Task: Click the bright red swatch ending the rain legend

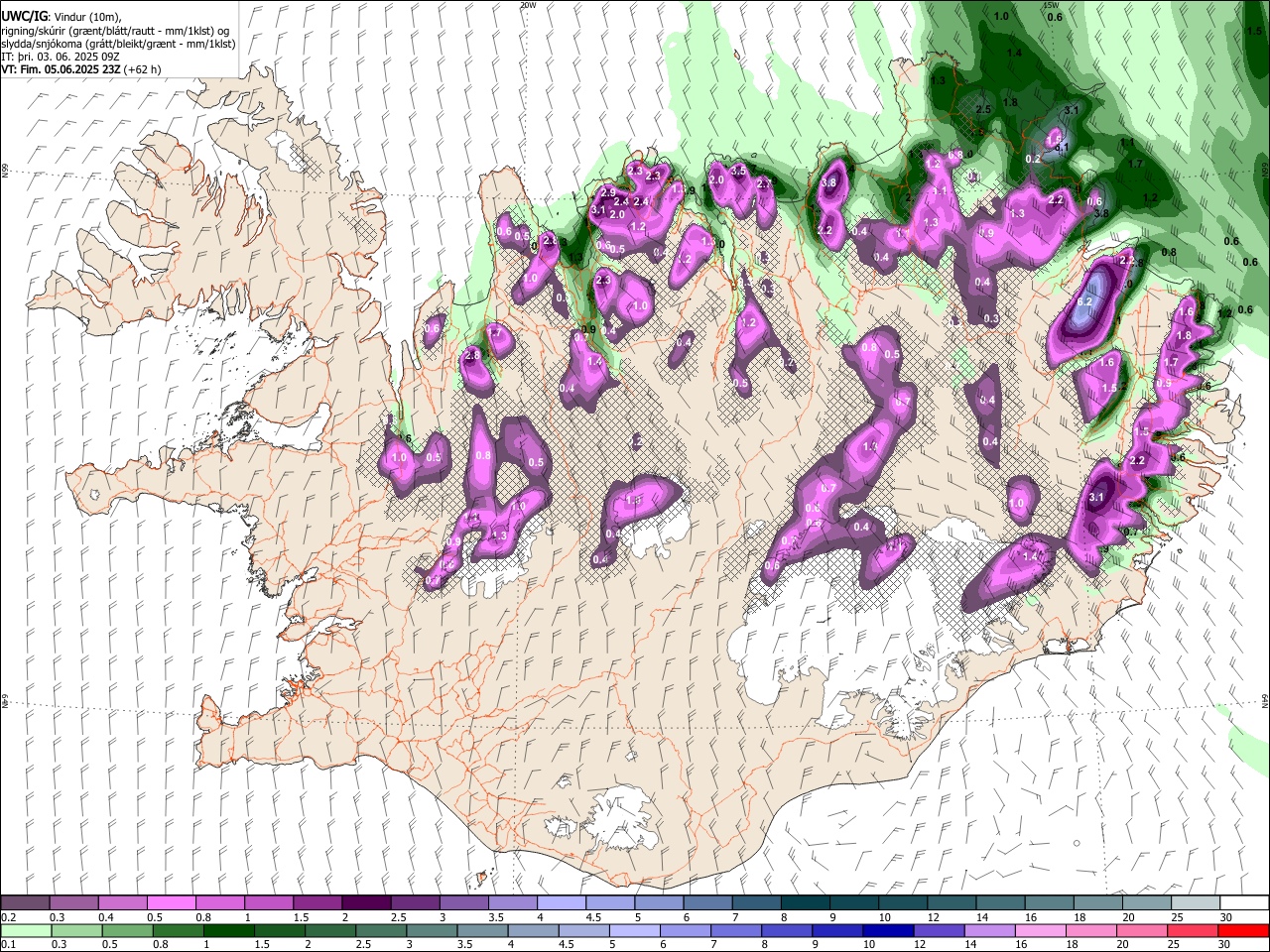Action: (1244, 930)
